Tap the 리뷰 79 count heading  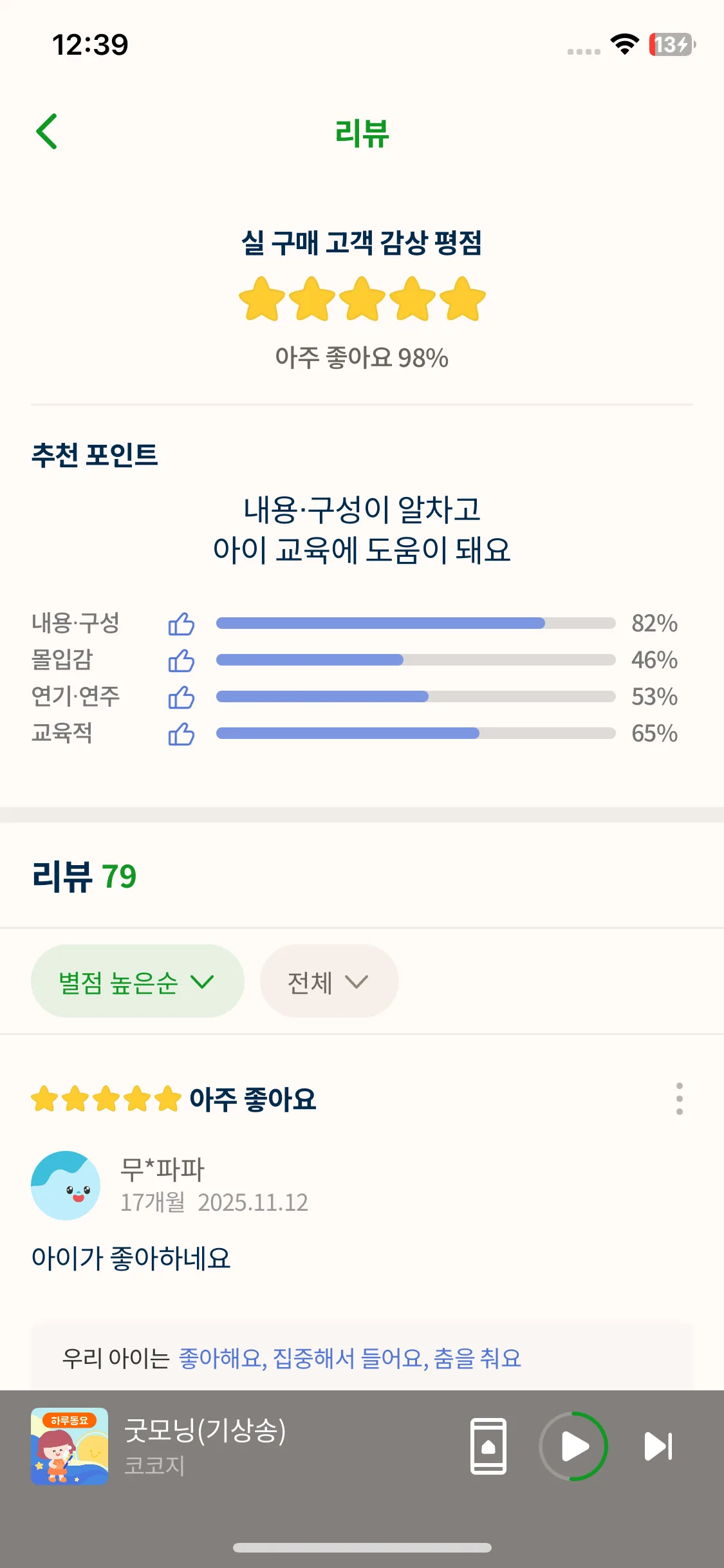tap(84, 876)
